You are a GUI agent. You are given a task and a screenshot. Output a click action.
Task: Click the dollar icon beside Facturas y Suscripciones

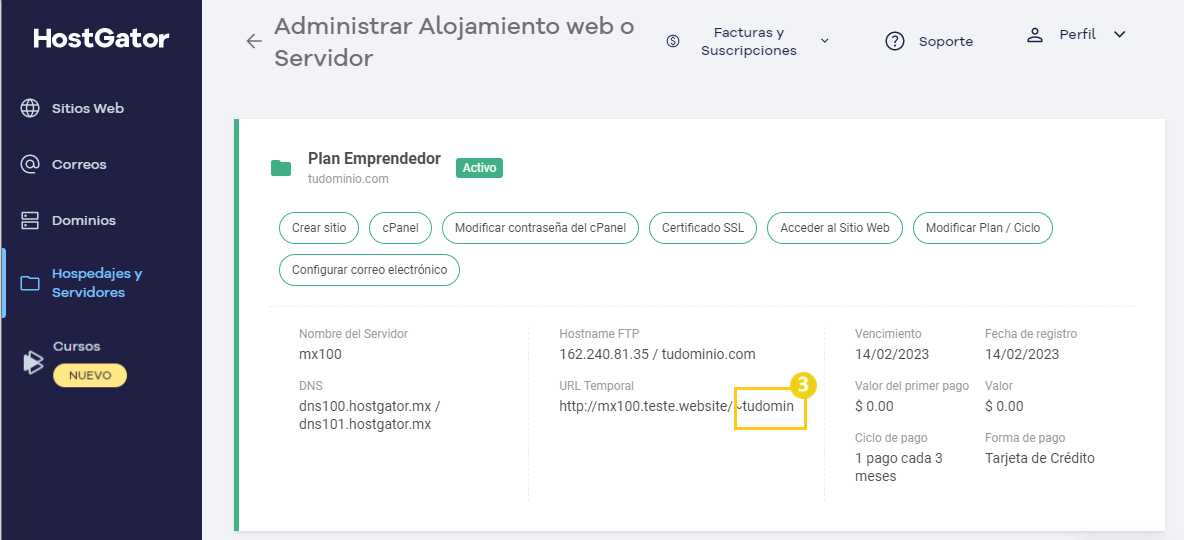coord(673,41)
